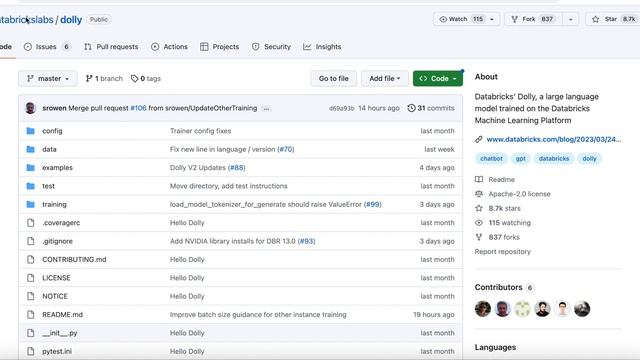
Task: Click the test folder icon
Action: point(31,186)
